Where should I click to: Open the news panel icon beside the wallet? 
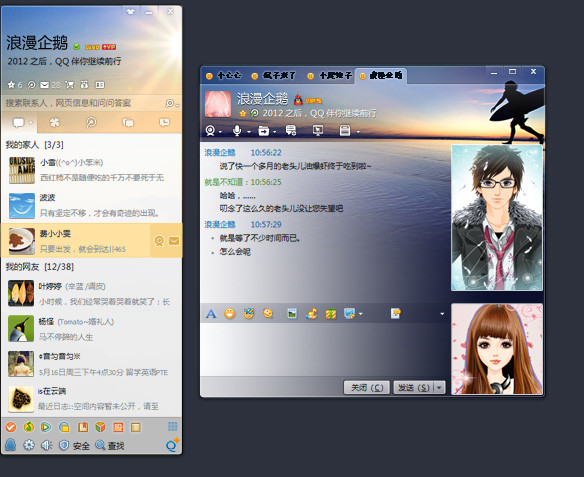coord(100,85)
